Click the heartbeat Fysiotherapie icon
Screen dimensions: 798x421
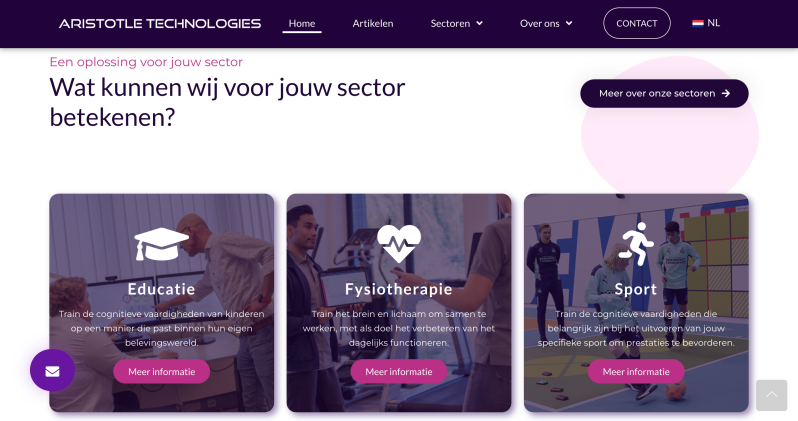point(399,243)
